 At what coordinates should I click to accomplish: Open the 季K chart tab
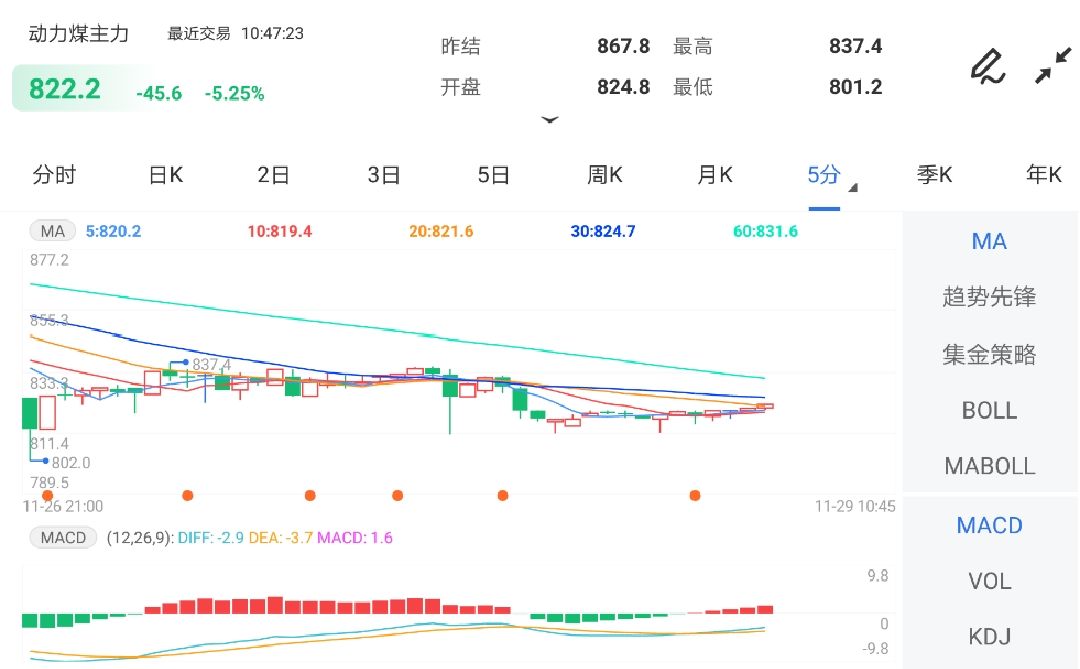point(935,175)
